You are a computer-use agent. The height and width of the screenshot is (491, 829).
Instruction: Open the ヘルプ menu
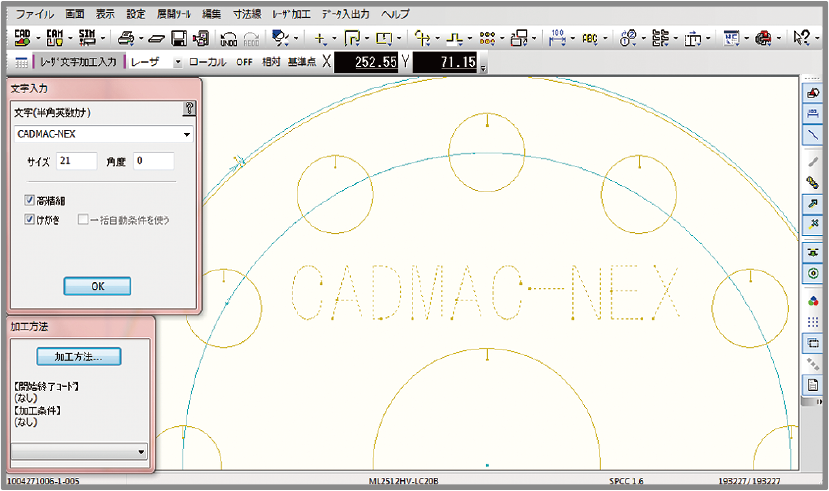[395, 14]
